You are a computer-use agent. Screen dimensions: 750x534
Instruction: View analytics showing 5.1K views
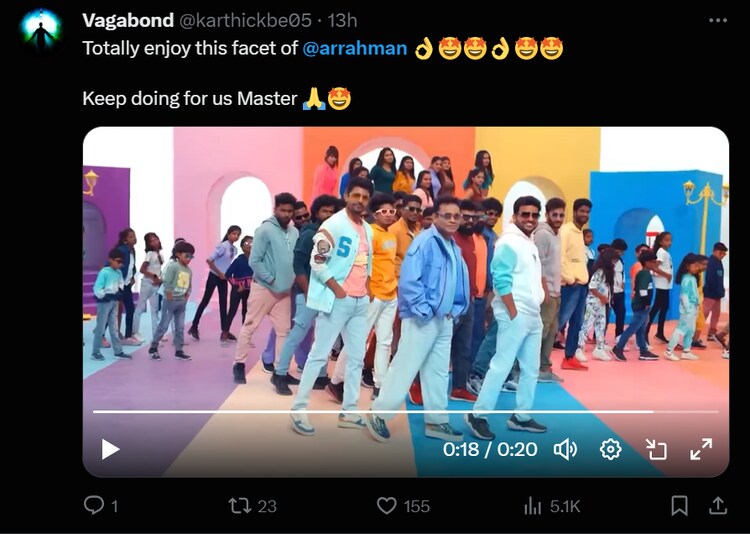(x=533, y=506)
